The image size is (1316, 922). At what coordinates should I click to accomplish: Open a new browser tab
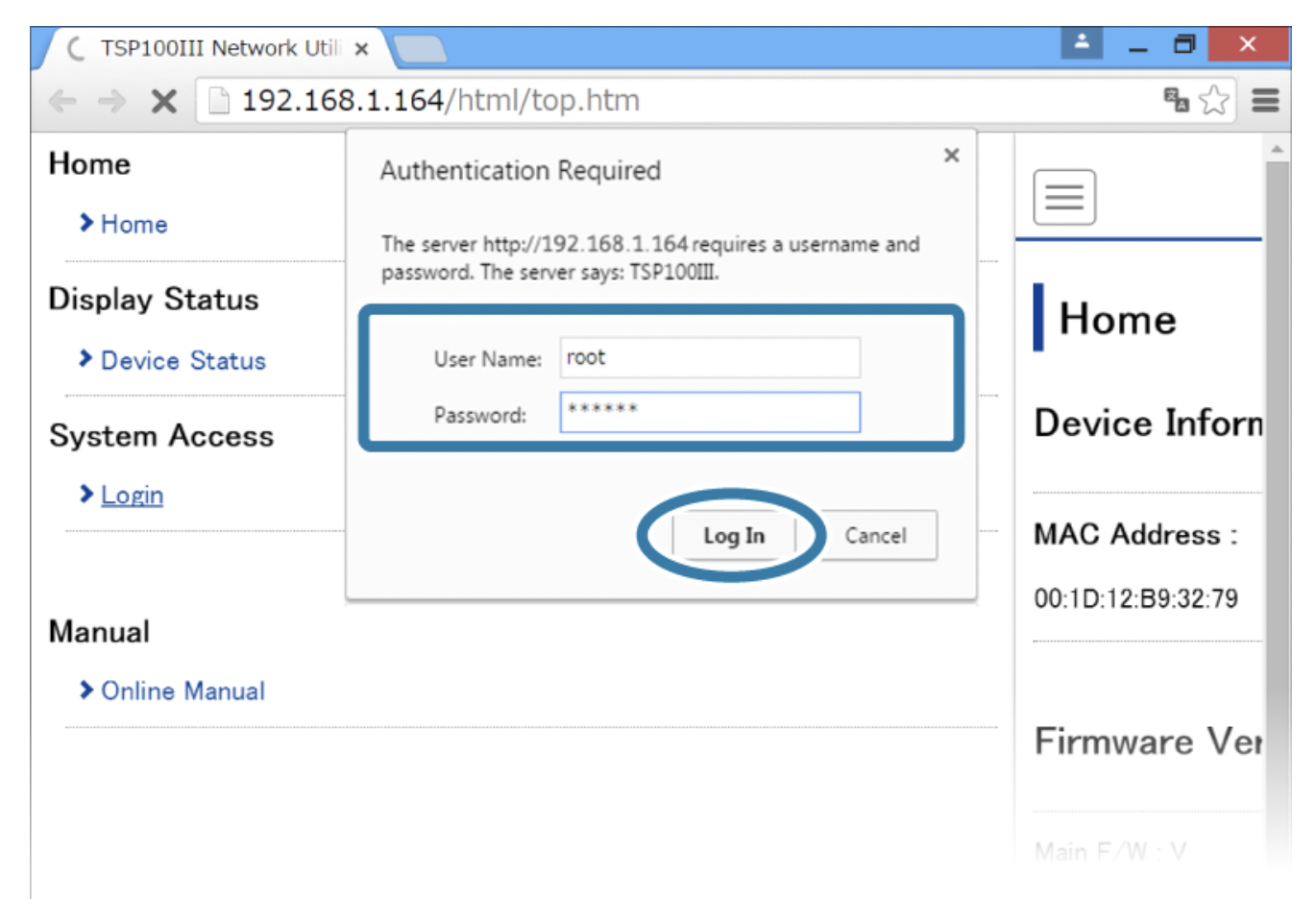coord(420,49)
